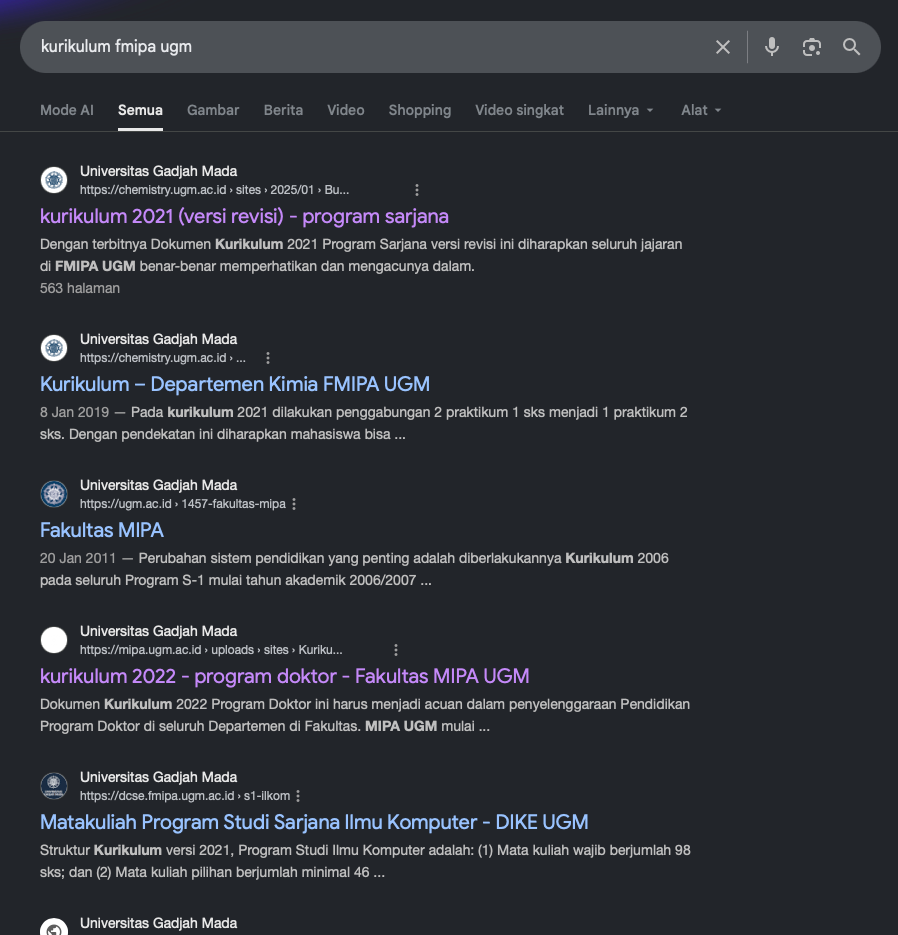Submit search with the magnifying glass icon

coord(851,47)
